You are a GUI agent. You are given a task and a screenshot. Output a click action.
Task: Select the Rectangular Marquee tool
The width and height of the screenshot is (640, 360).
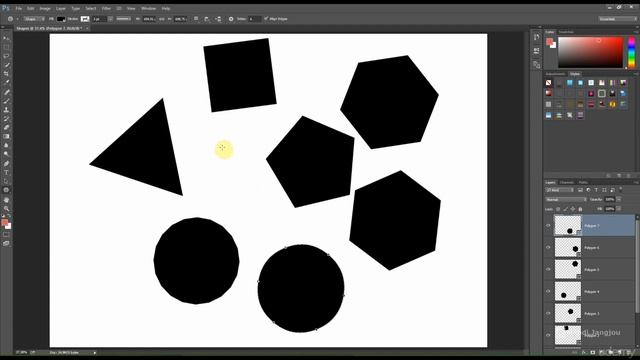tap(6, 47)
